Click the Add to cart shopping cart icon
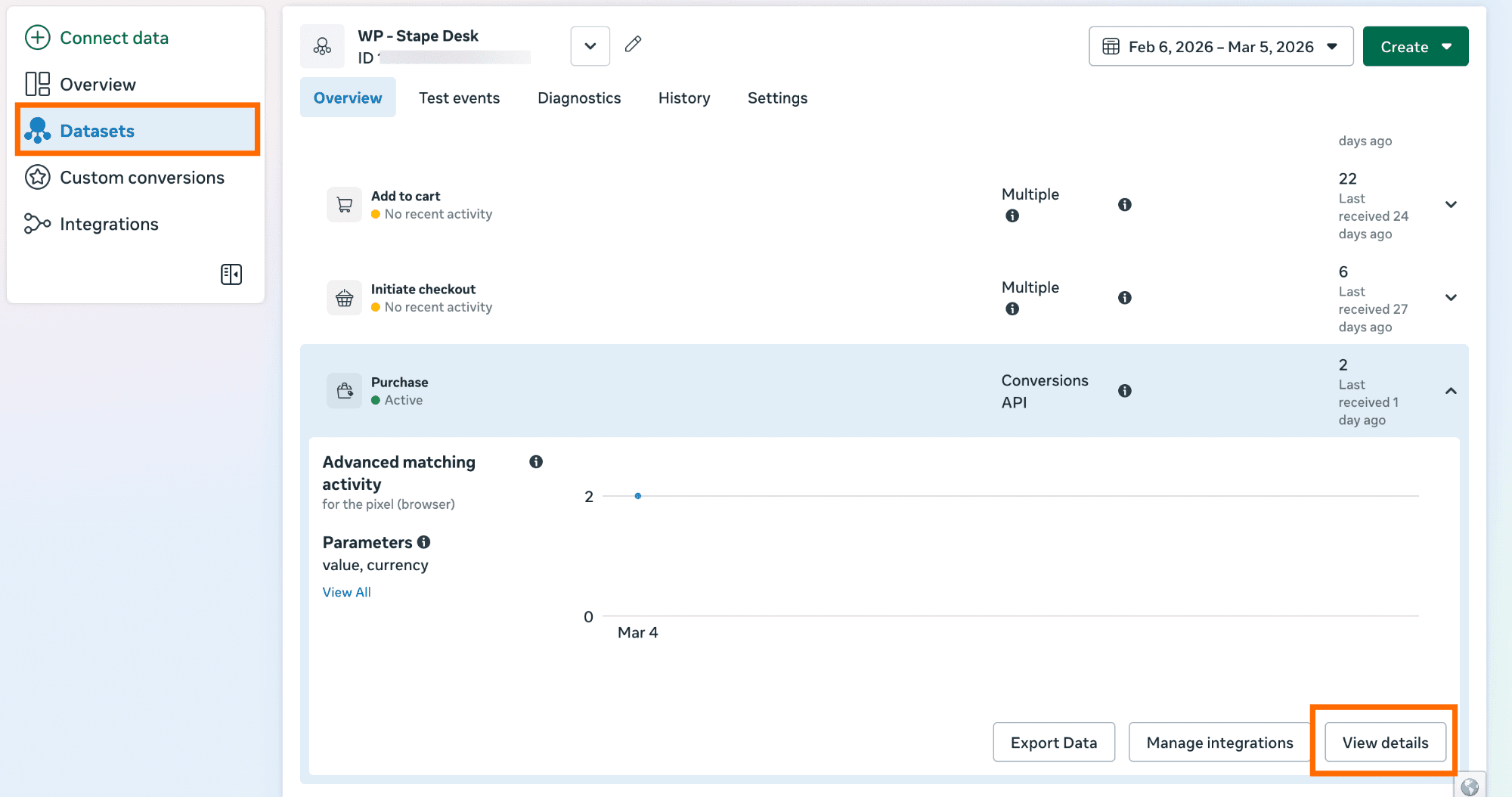Viewport: 1512px width, 797px height. tap(344, 205)
